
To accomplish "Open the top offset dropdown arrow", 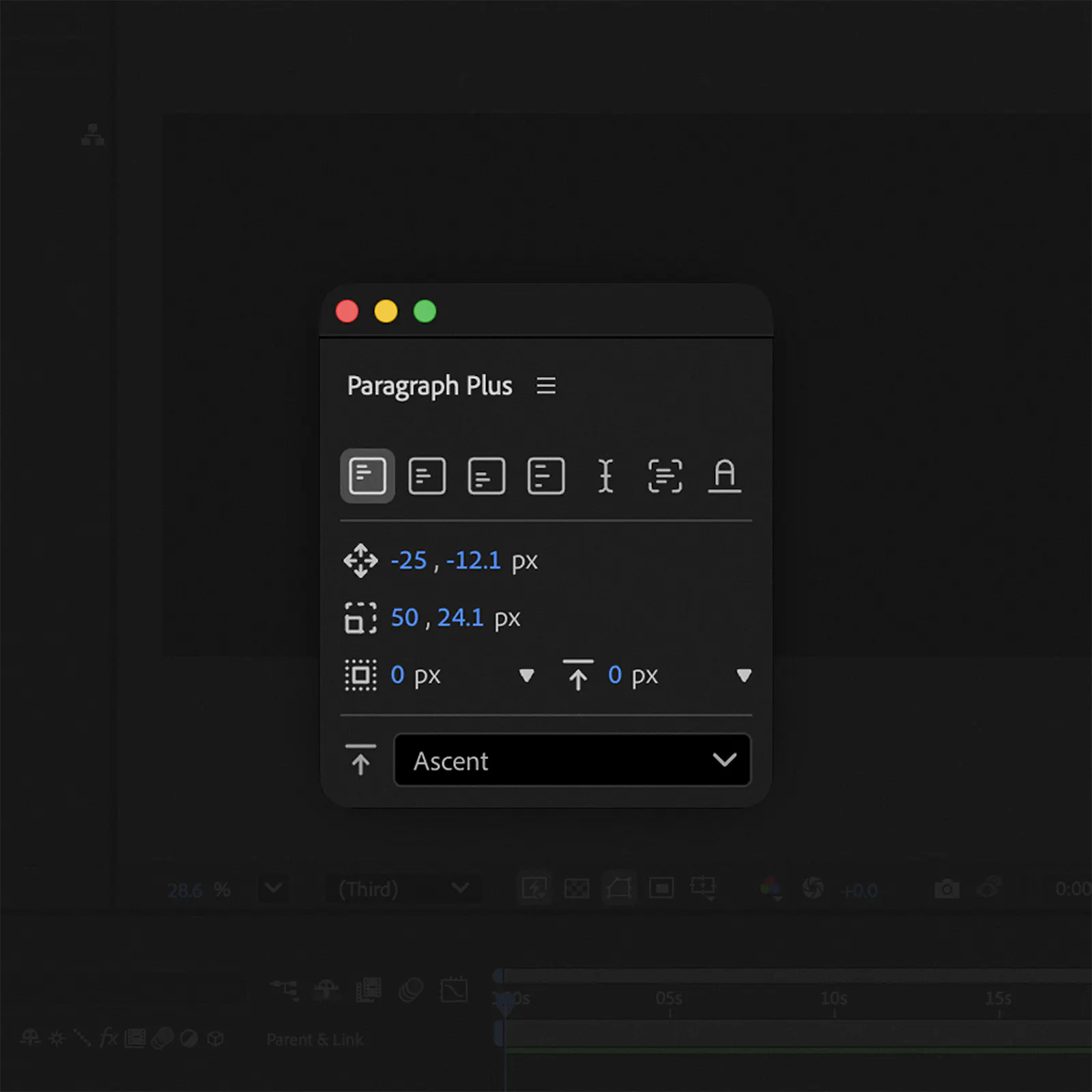I will click(744, 676).
